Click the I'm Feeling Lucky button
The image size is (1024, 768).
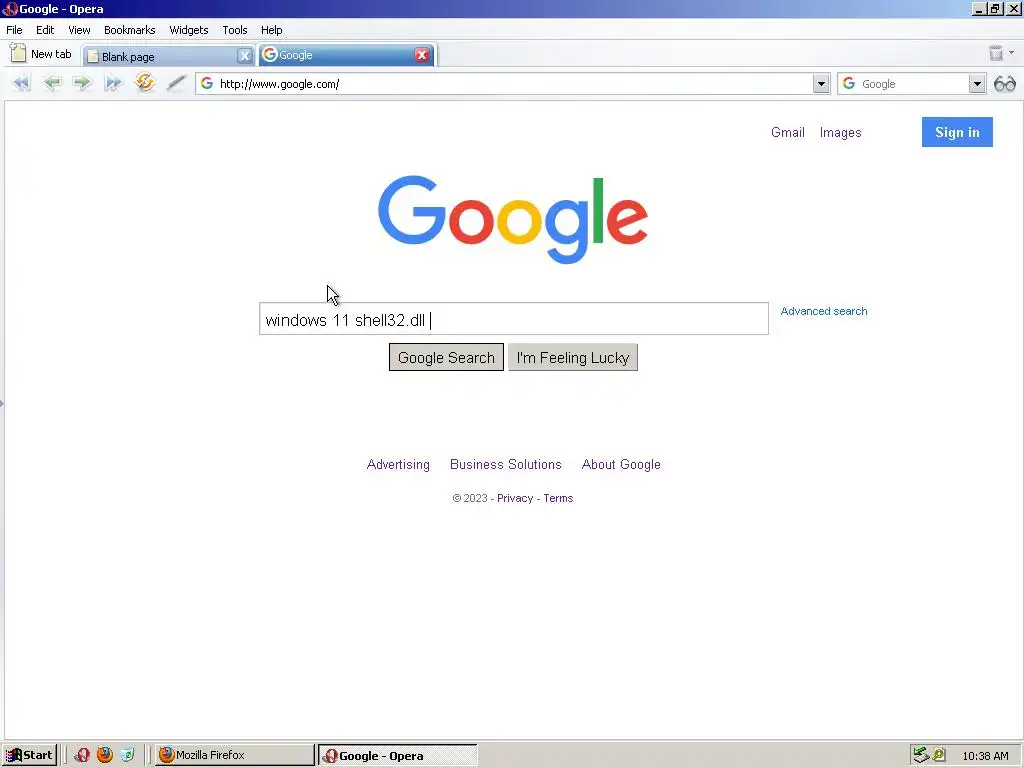click(573, 357)
